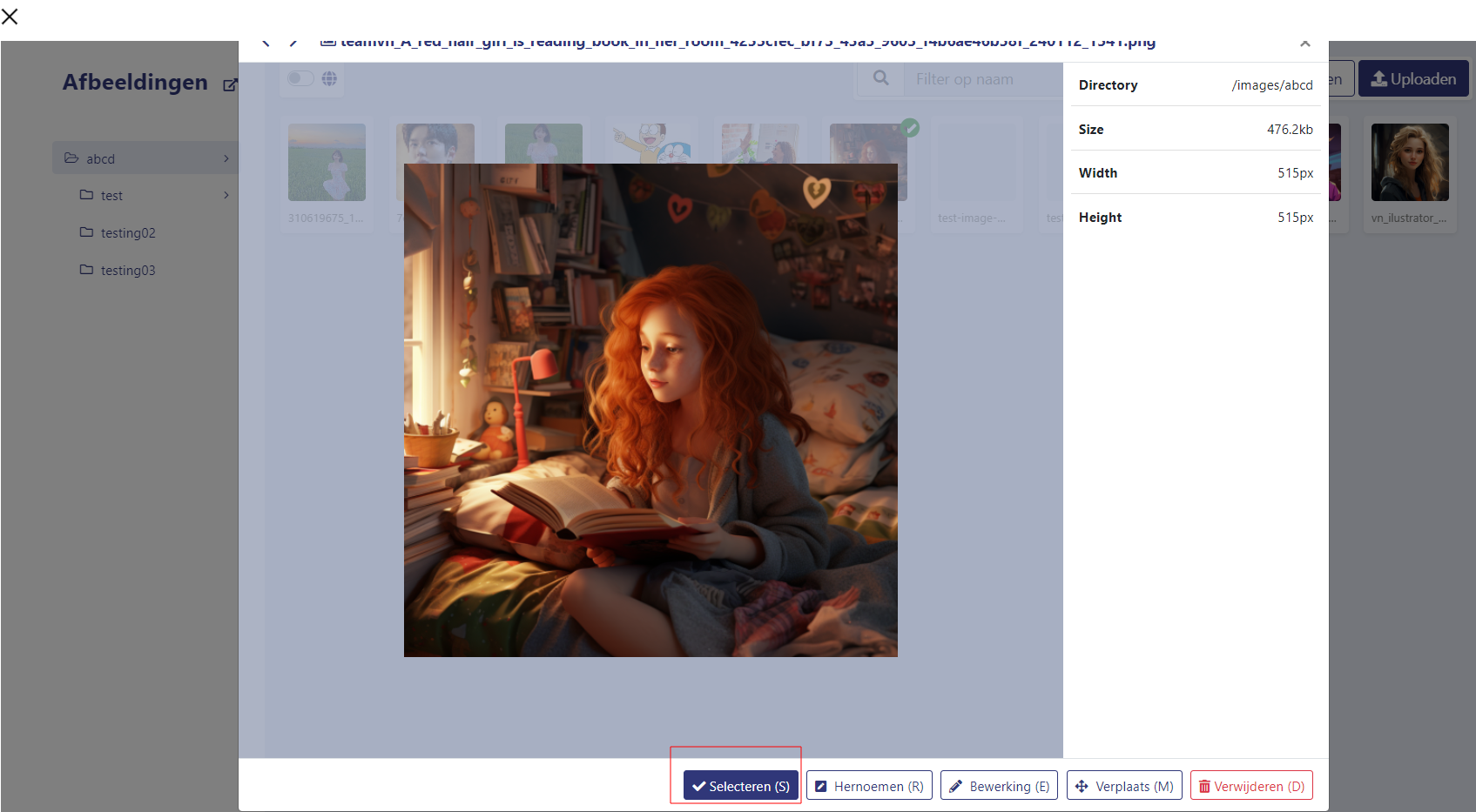The height and width of the screenshot is (812, 1476).
Task: Click the Verwijderen (D) delete button
Action: (x=1250, y=786)
